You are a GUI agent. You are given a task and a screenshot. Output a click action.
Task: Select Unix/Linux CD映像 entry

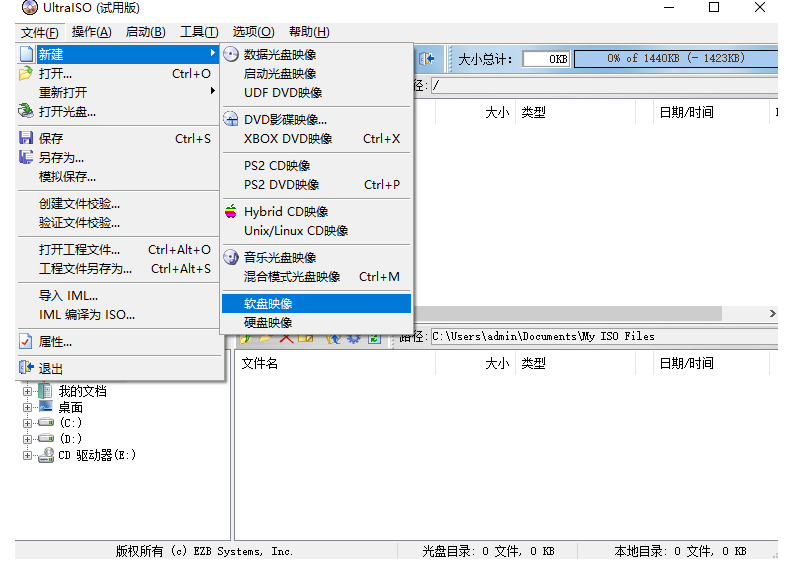point(316,231)
